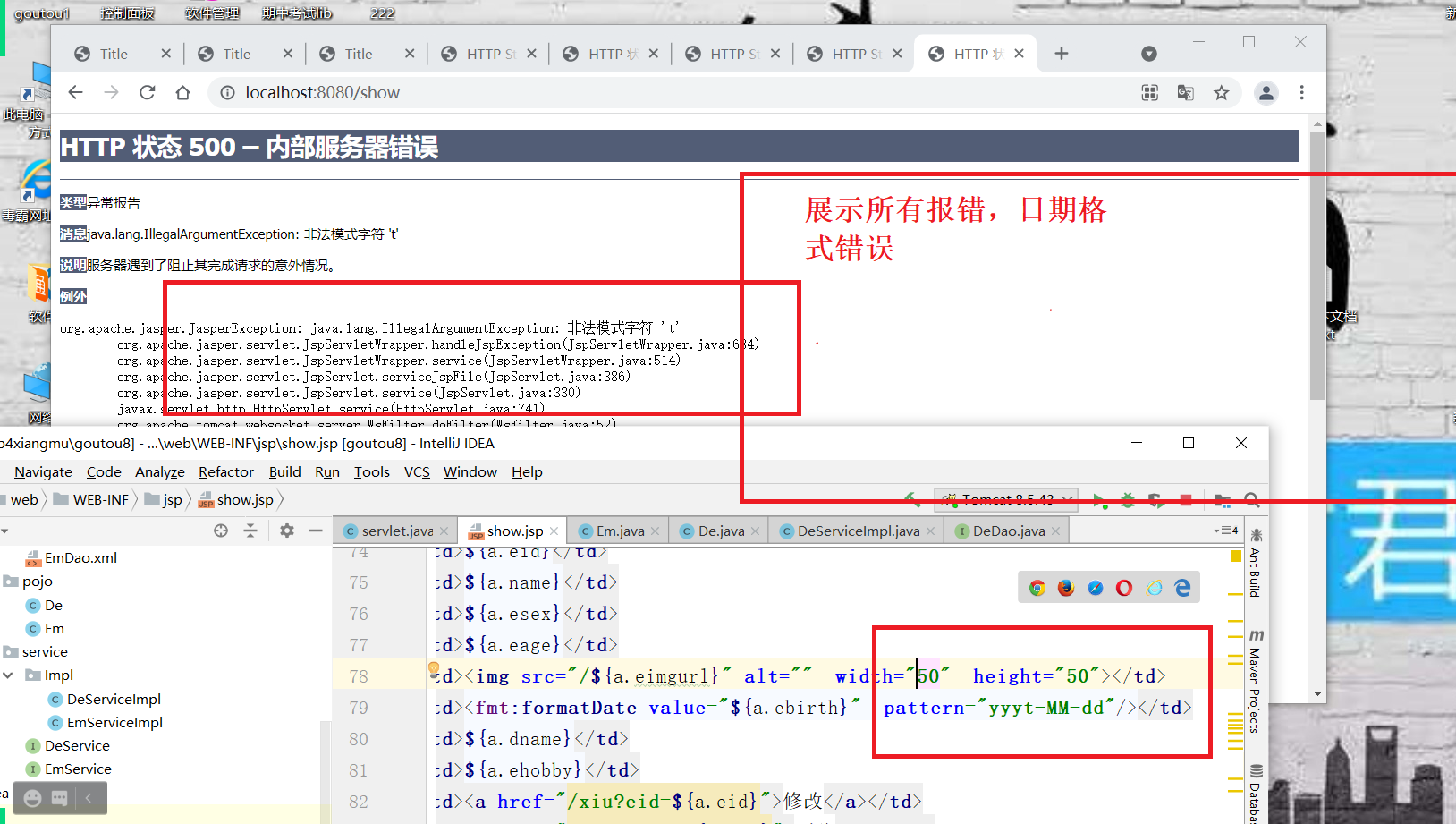
Task: Open the Run menu
Action: (327, 471)
